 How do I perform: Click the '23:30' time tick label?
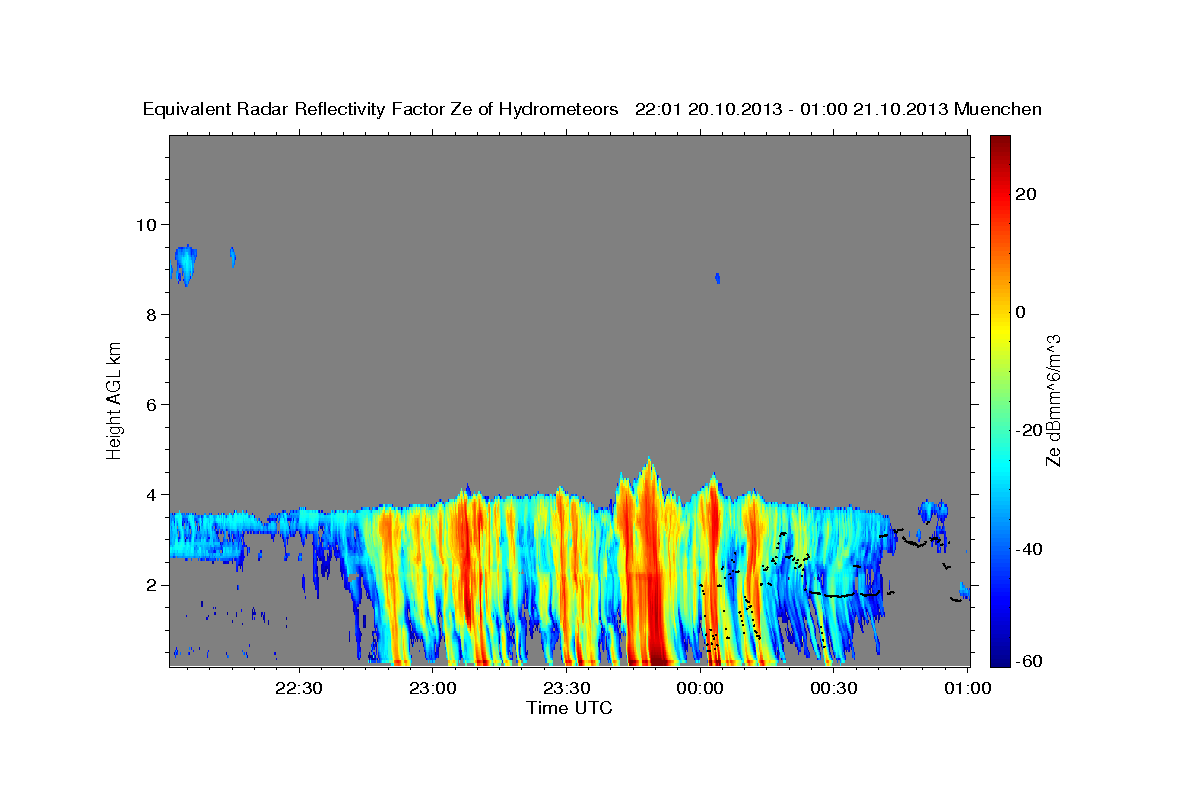point(567,688)
